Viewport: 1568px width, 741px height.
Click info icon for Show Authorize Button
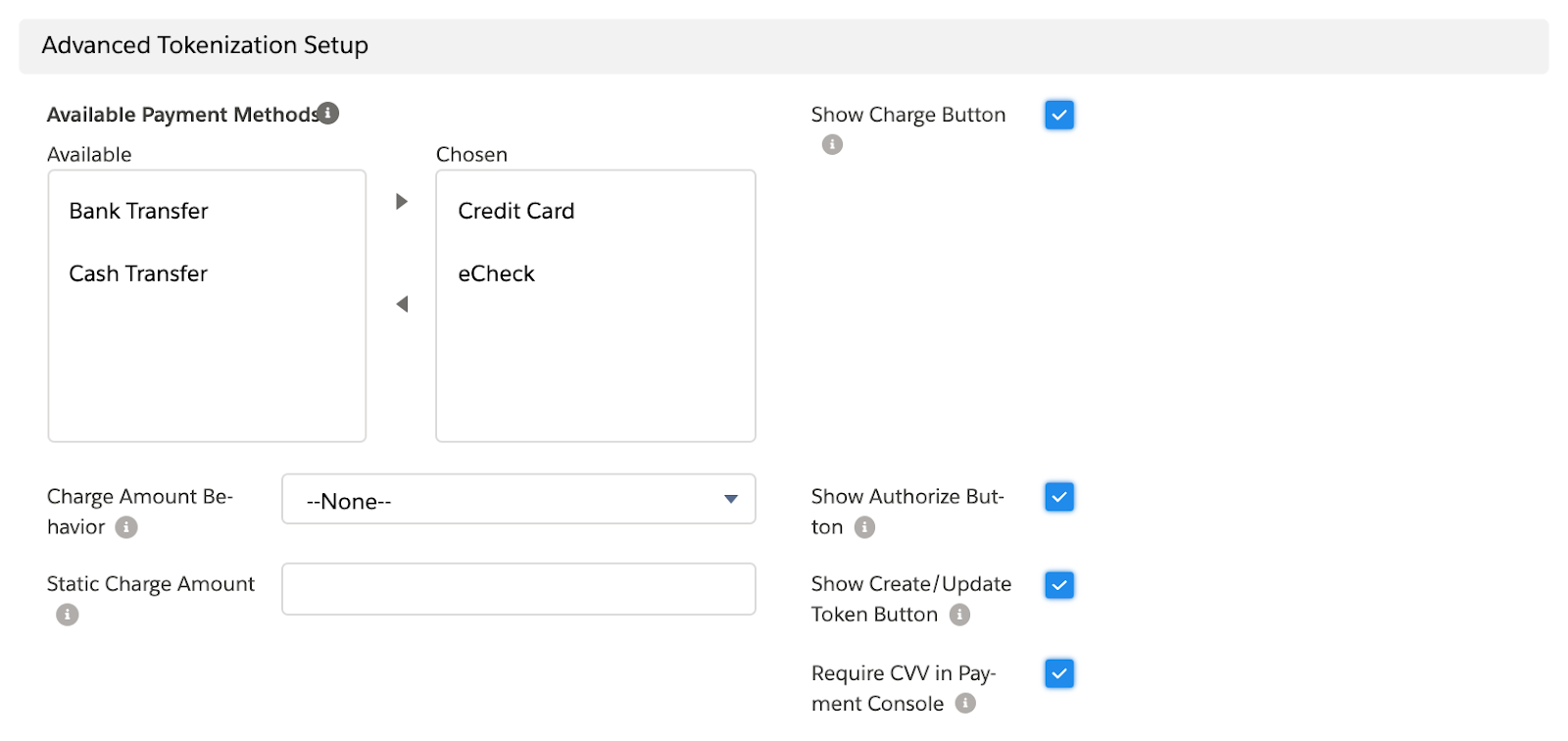click(x=864, y=527)
